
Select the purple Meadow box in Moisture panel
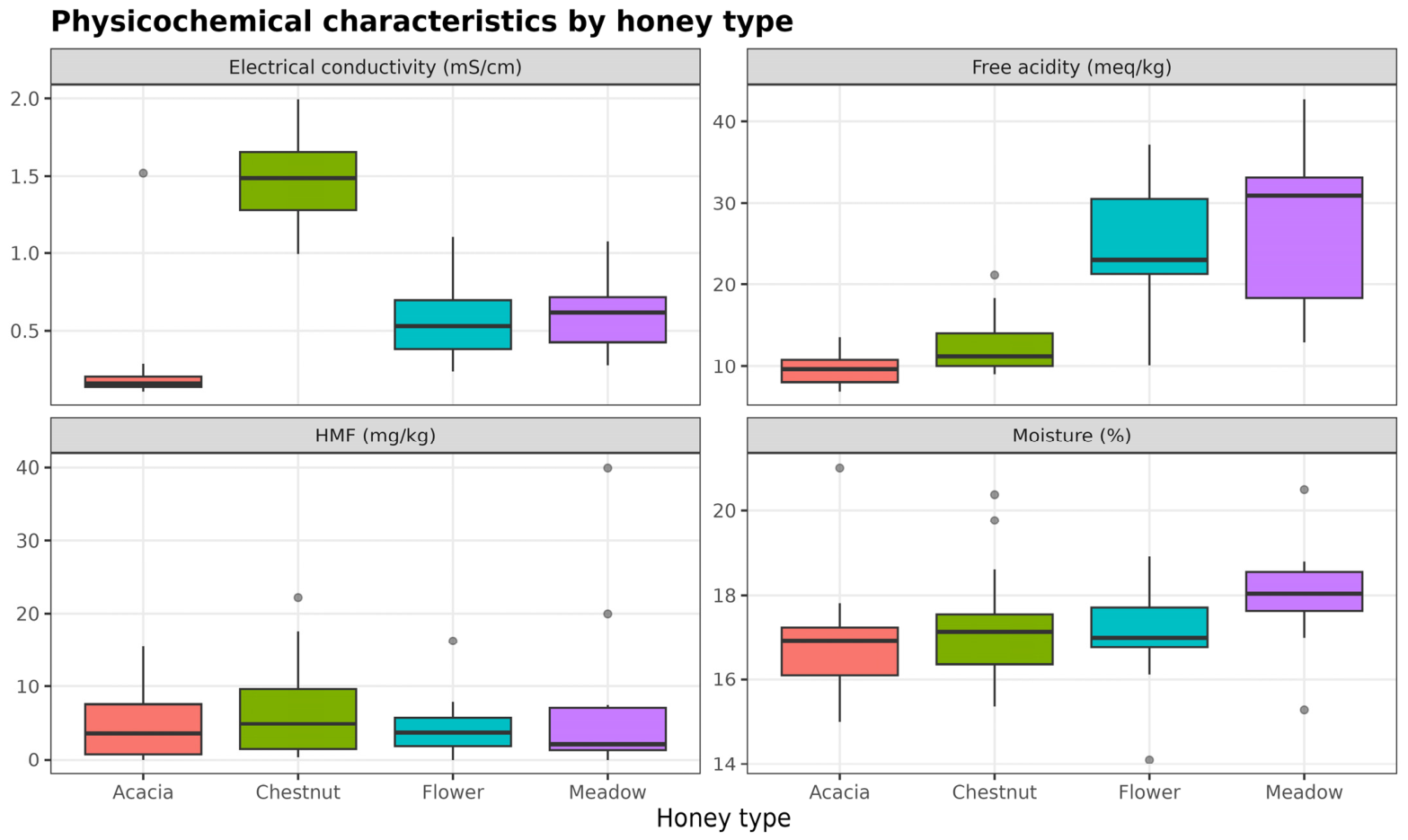[1304, 591]
